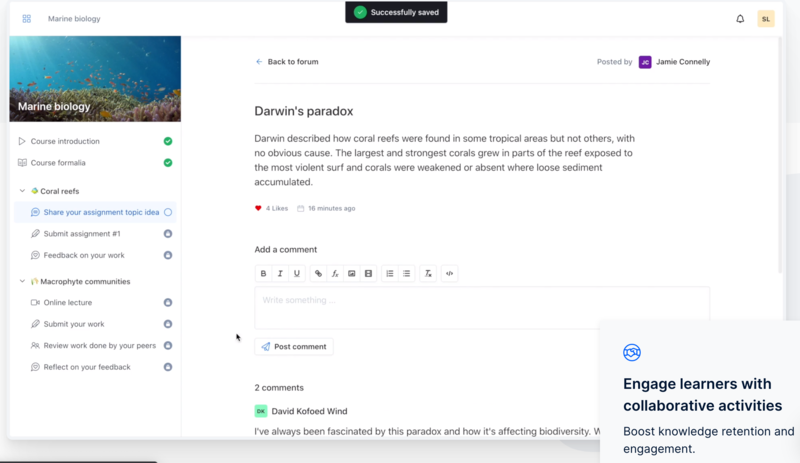The width and height of the screenshot is (800, 463).
Task: Insert an image into the comment
Action: [352, 273]
